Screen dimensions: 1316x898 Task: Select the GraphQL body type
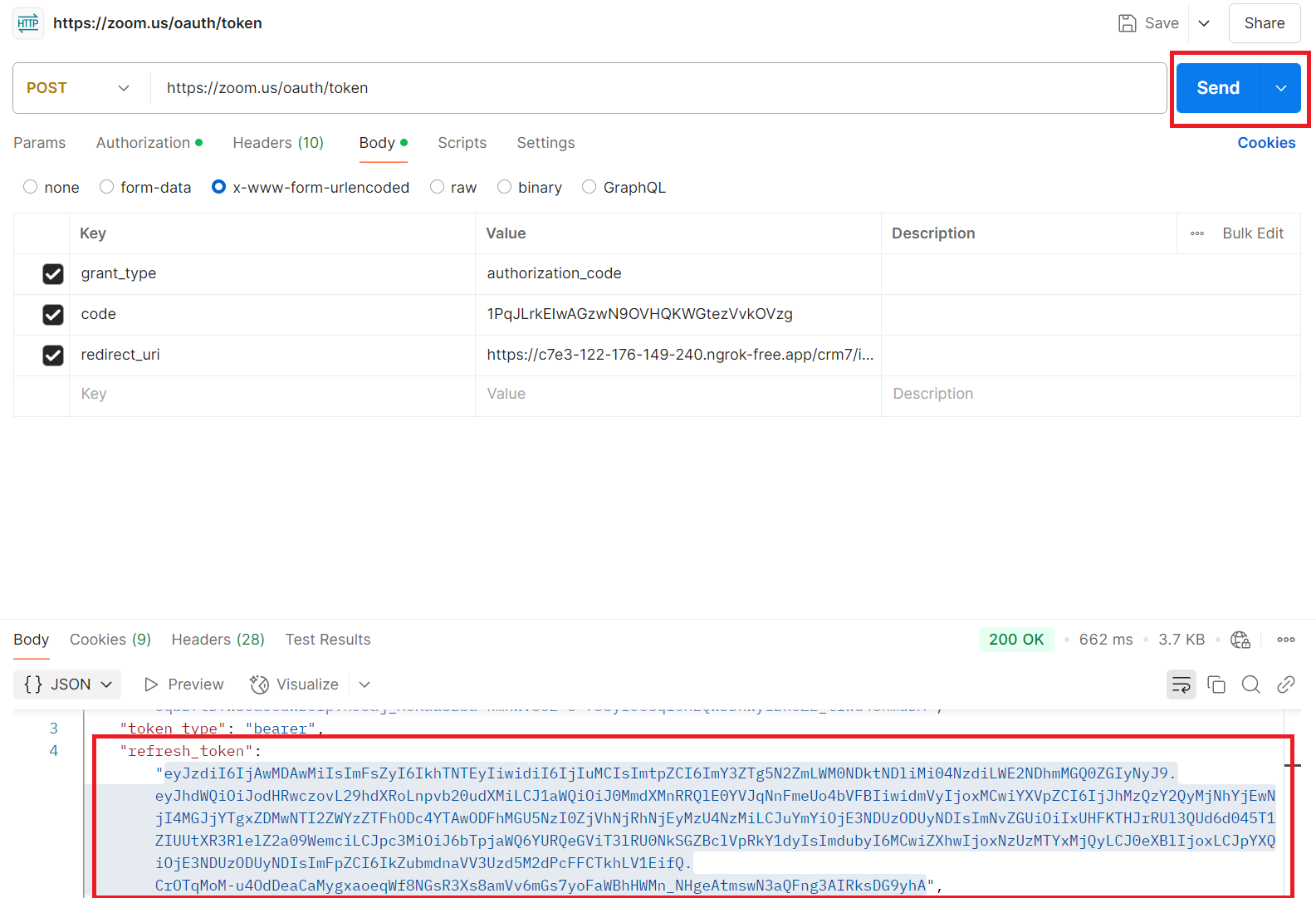point(590,187)
